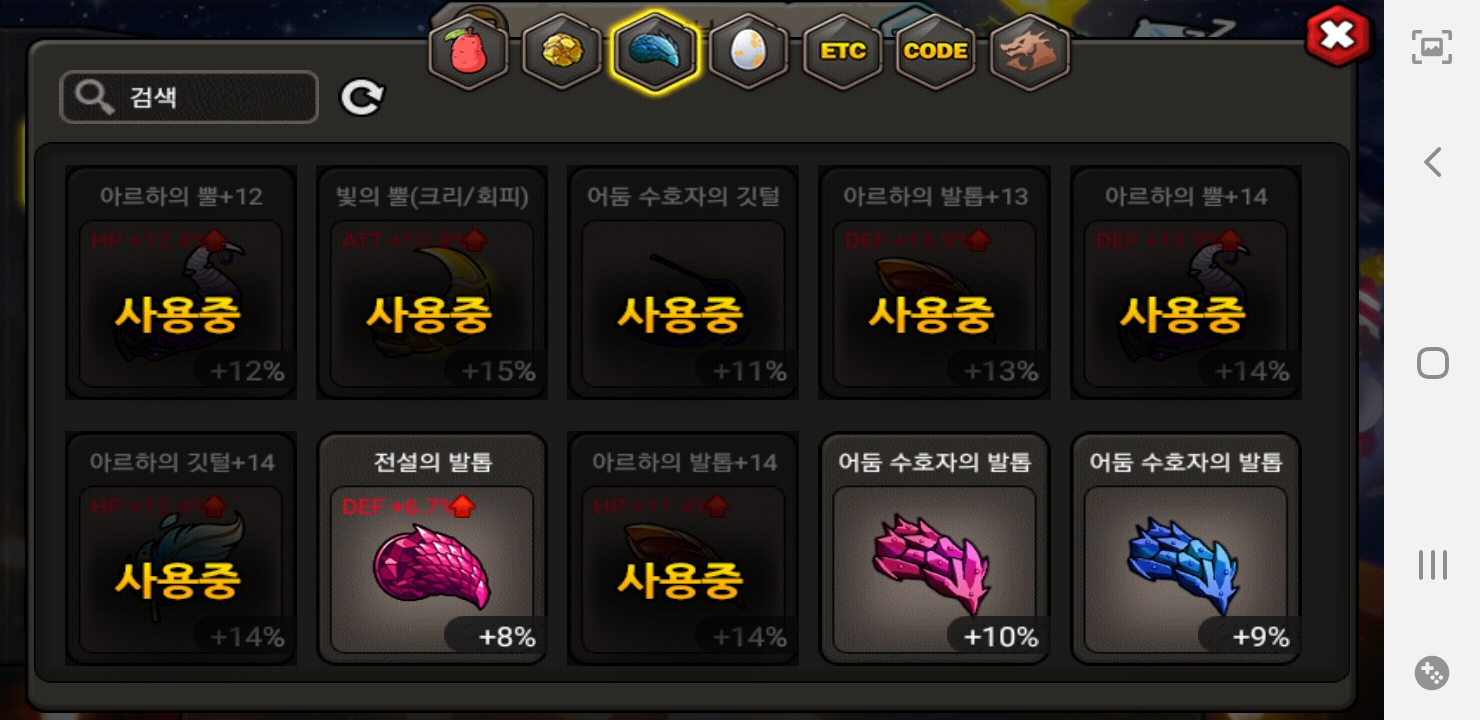
Task: Open the egg category tab
Action: pyautogui.click(x=749, y=52)
